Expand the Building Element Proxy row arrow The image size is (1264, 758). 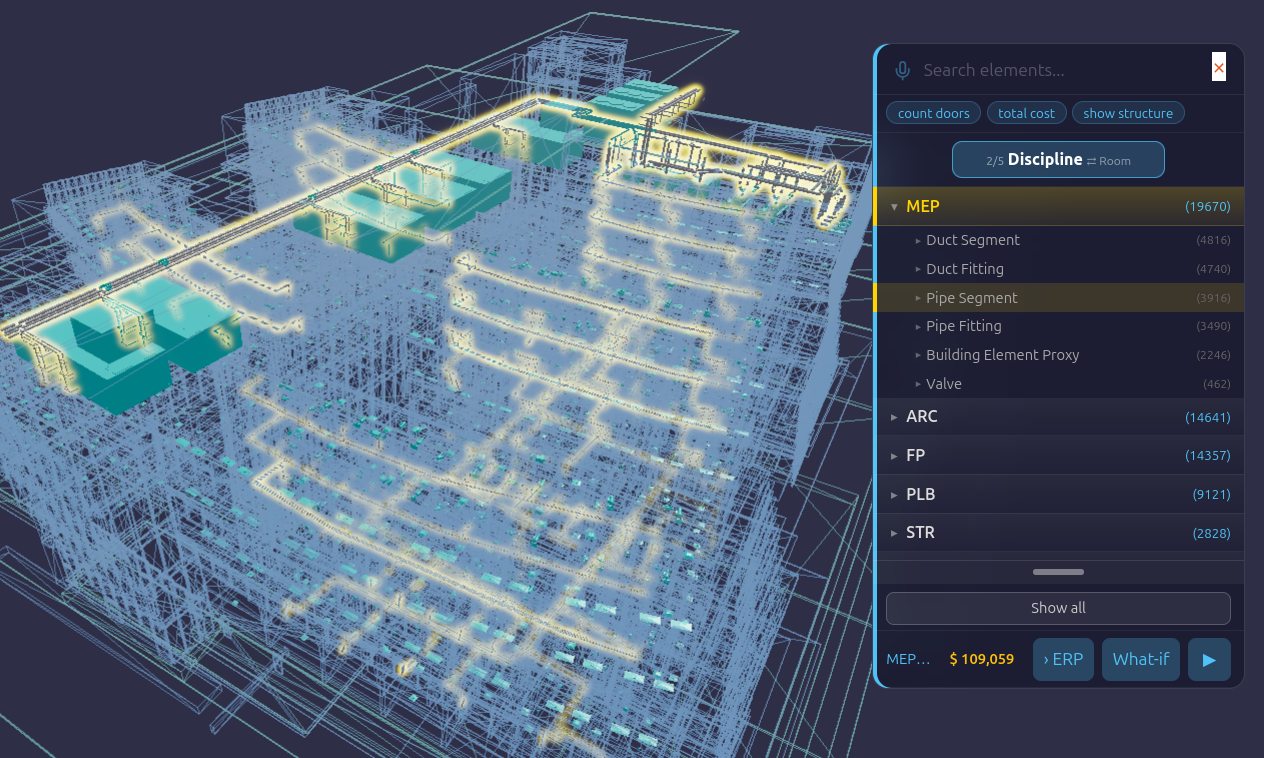pyautogui.click(x=918, y=355)
